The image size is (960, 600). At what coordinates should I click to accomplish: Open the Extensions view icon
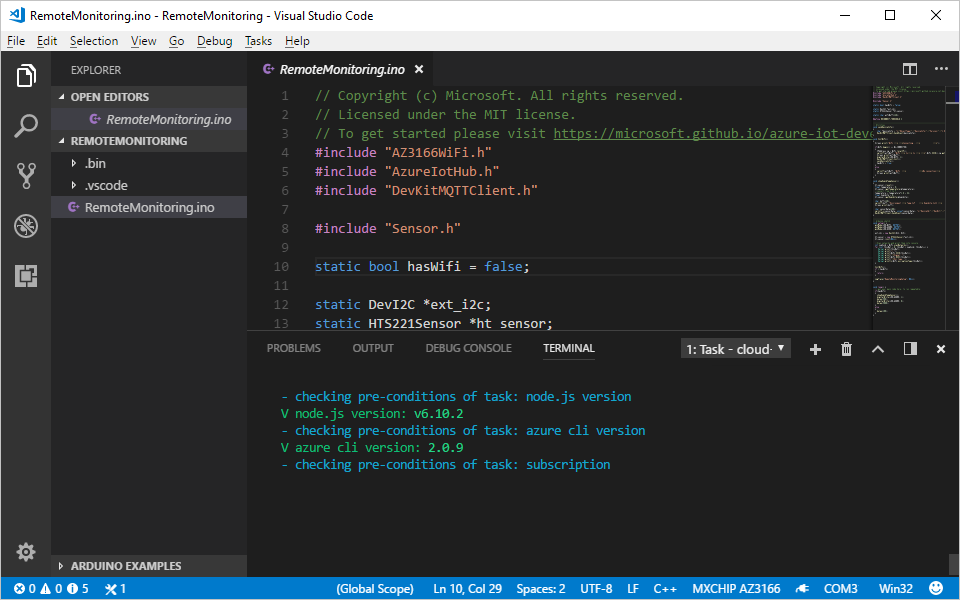(26, 276)
